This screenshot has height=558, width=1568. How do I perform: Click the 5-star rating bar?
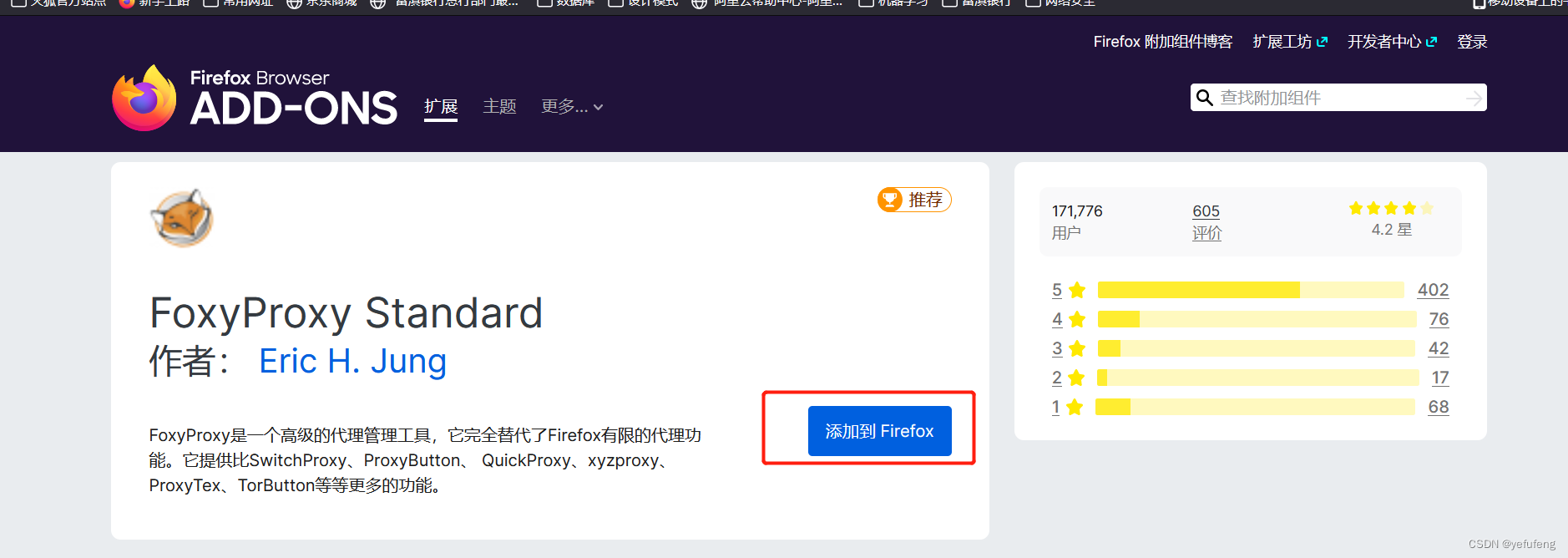(x=1251, y=290)
